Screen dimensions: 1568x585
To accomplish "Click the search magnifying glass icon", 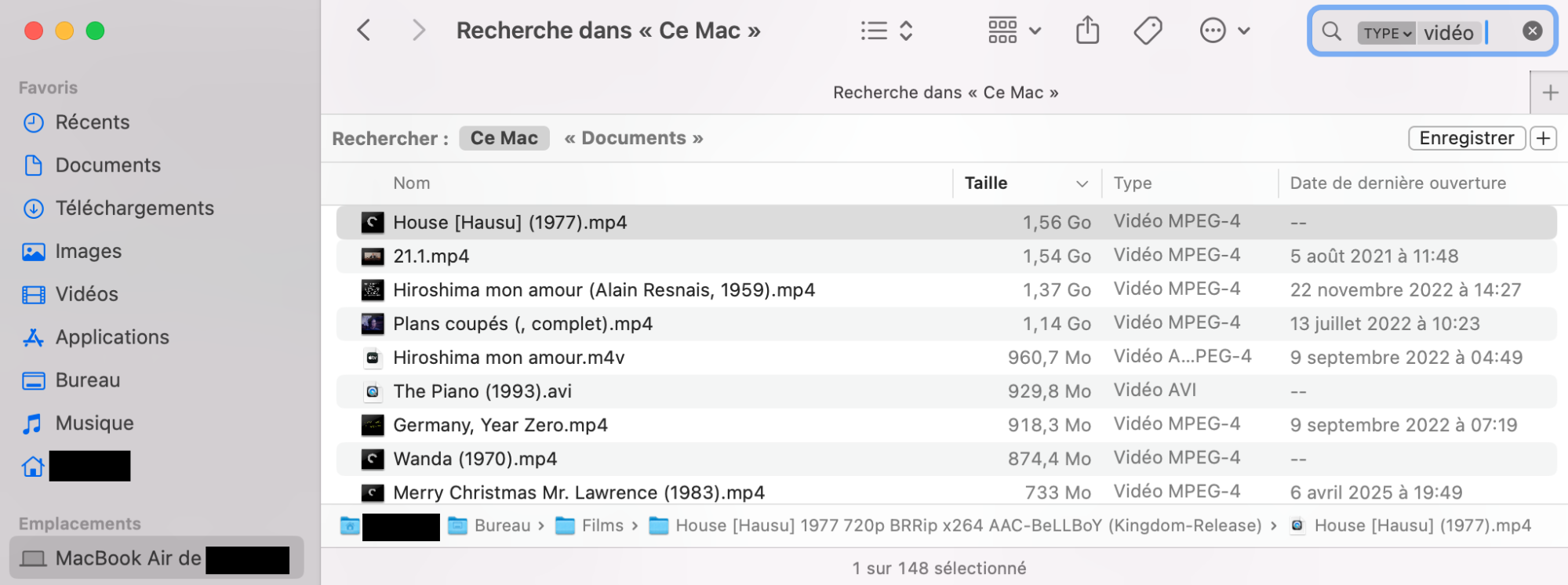I will (1331, 31).
